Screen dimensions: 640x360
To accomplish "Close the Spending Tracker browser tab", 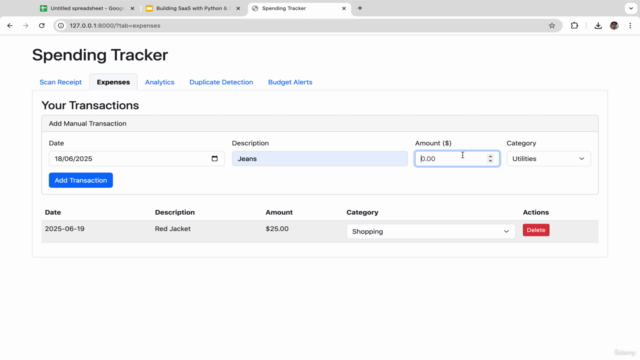I will (x=344, y=8).
